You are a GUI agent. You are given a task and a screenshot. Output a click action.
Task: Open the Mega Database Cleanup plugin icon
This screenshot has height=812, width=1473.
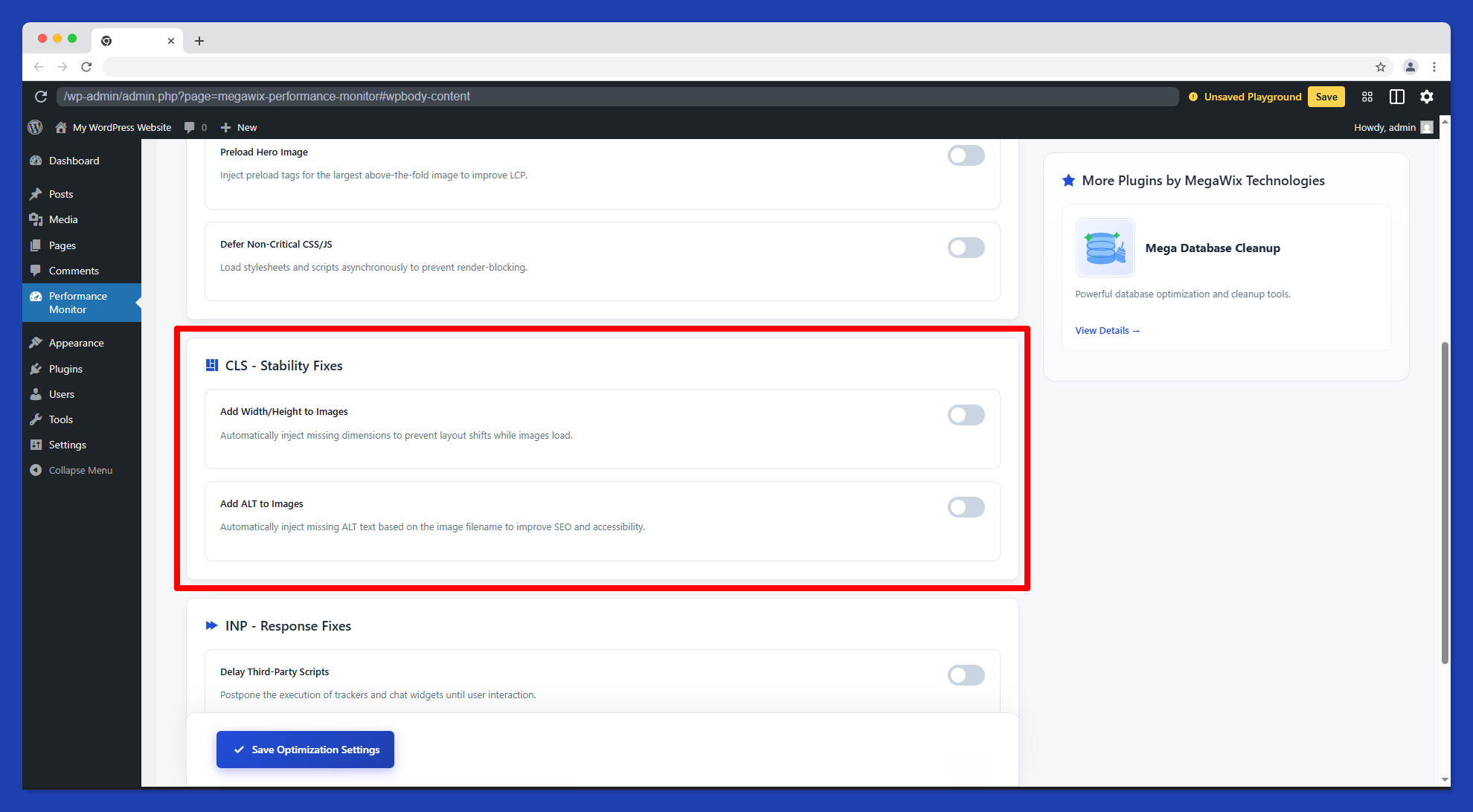[x=1105, y=248]
